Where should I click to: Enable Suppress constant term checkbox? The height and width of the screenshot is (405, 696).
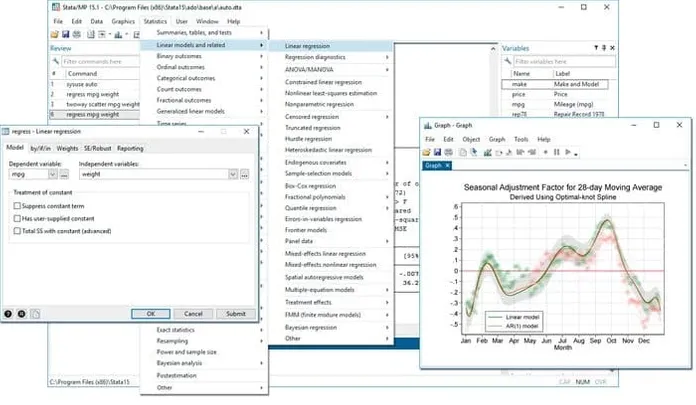tap(17, 206)
